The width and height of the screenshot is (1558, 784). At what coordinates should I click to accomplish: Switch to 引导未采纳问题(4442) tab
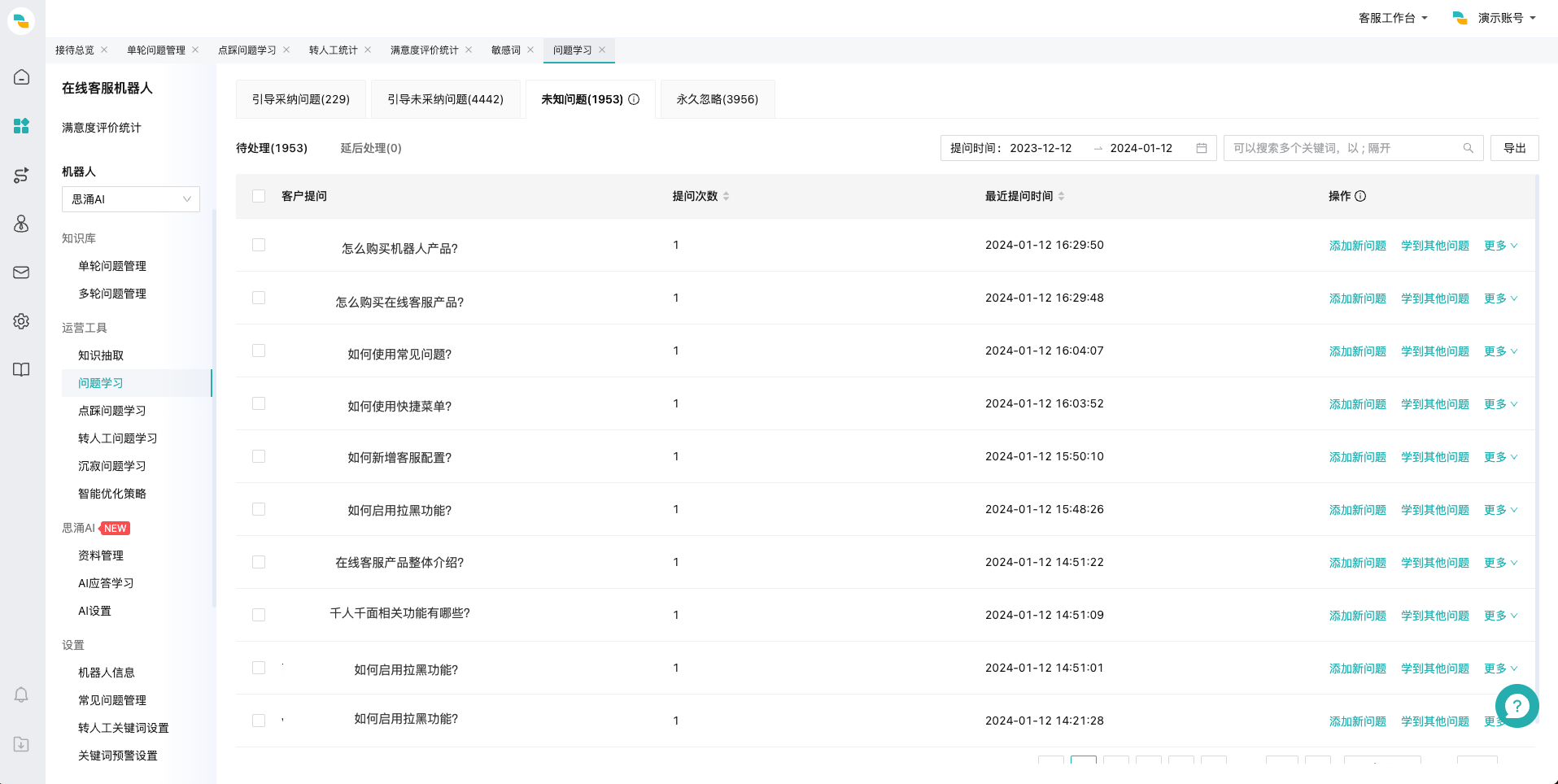[445, 99]
